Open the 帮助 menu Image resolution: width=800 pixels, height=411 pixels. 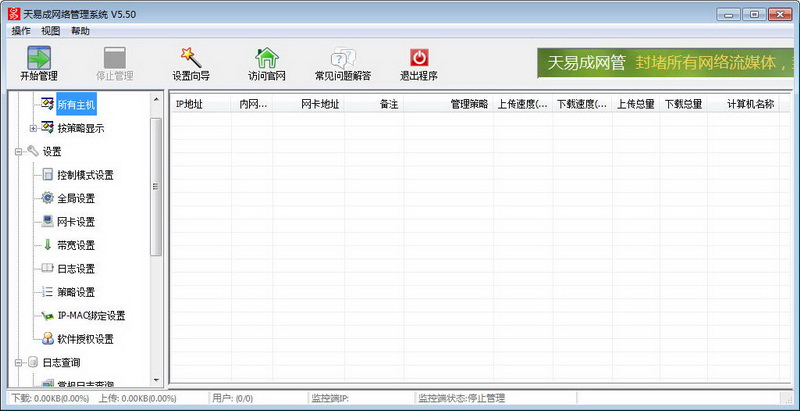point(80,31)
